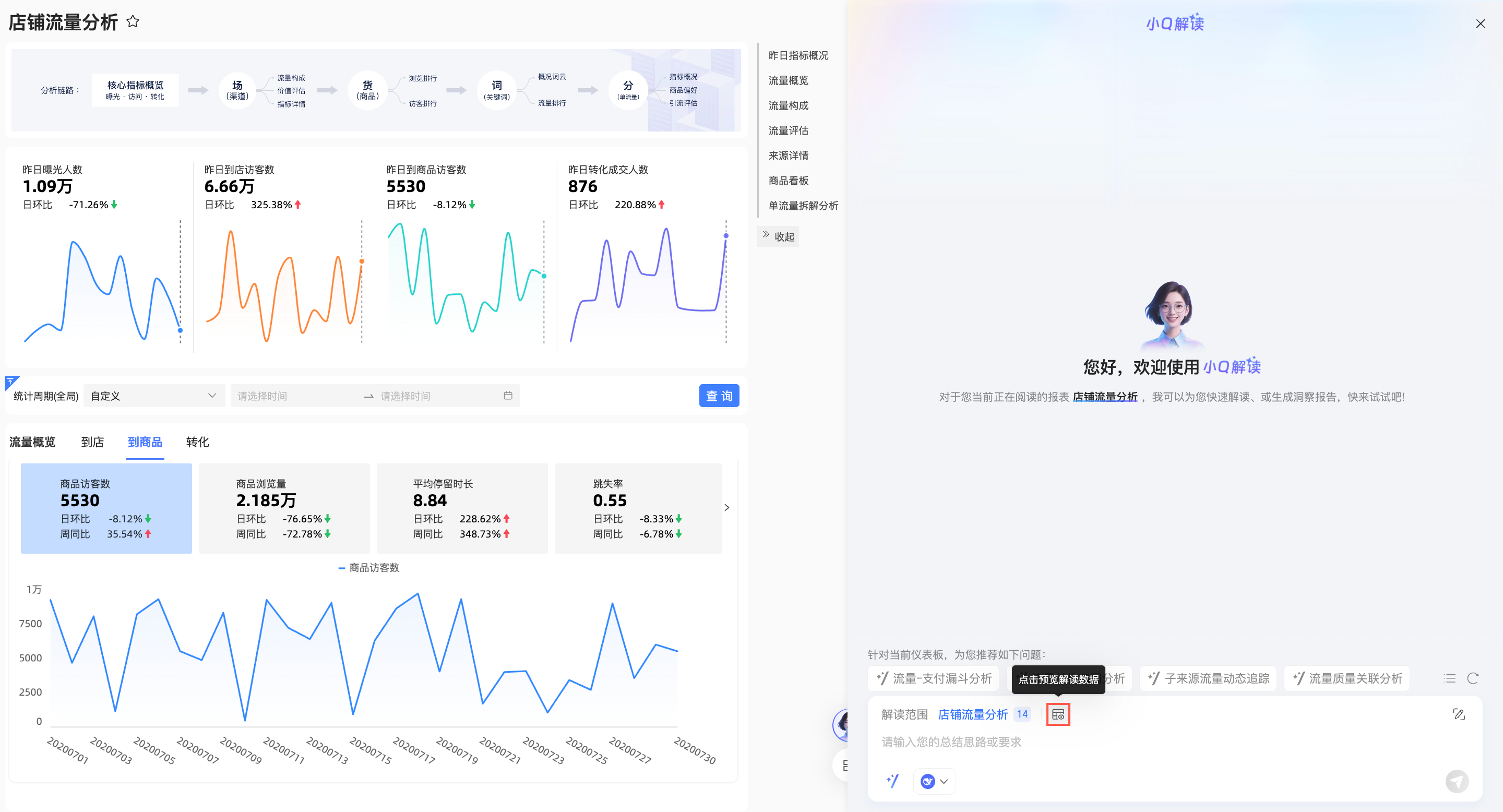The image size is (1503, 812).
Task: Select suggestion 子来源流量动态追踪
Action: click(1208, 678)
